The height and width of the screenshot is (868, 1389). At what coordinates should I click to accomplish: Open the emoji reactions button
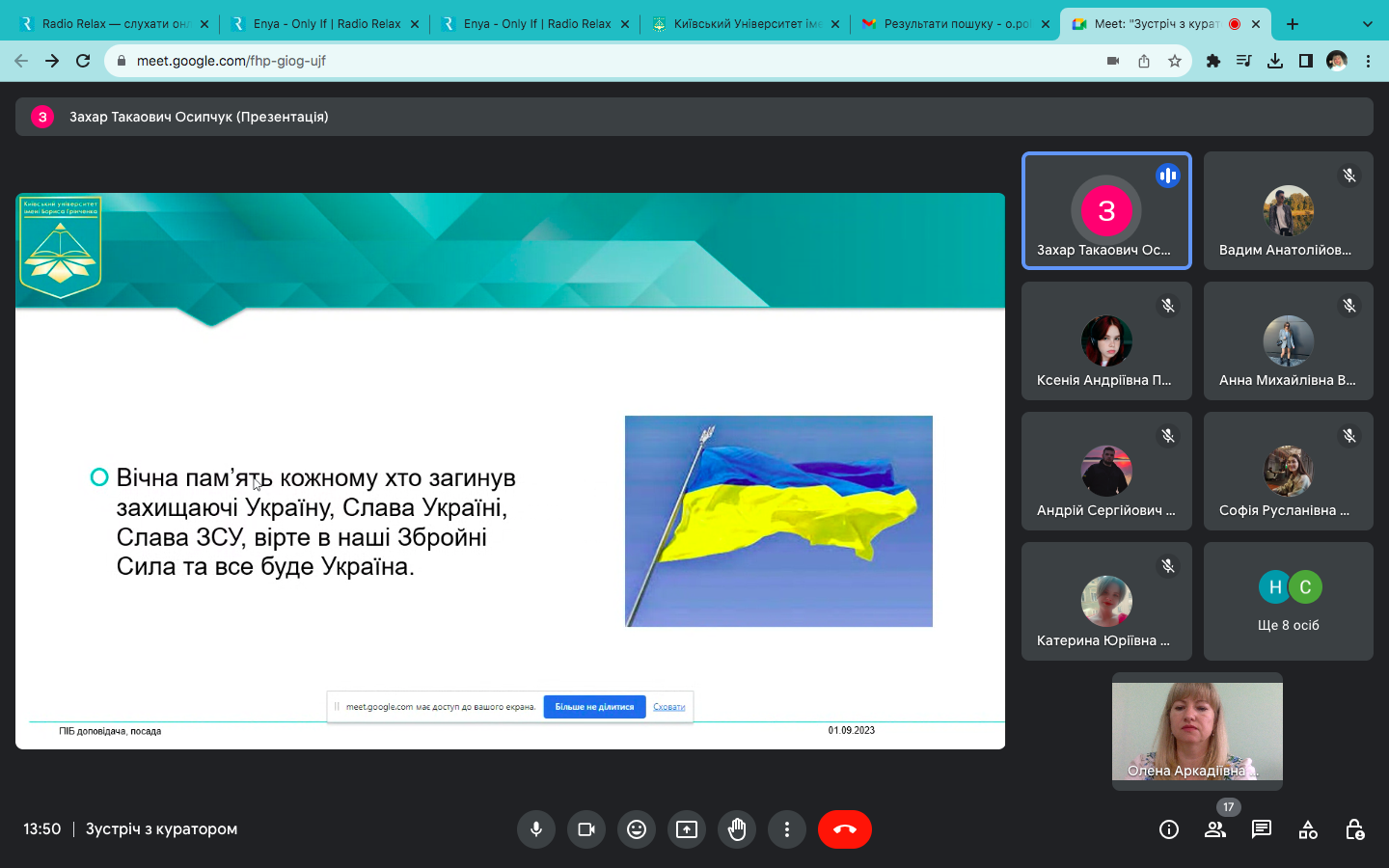pos(637,829)
